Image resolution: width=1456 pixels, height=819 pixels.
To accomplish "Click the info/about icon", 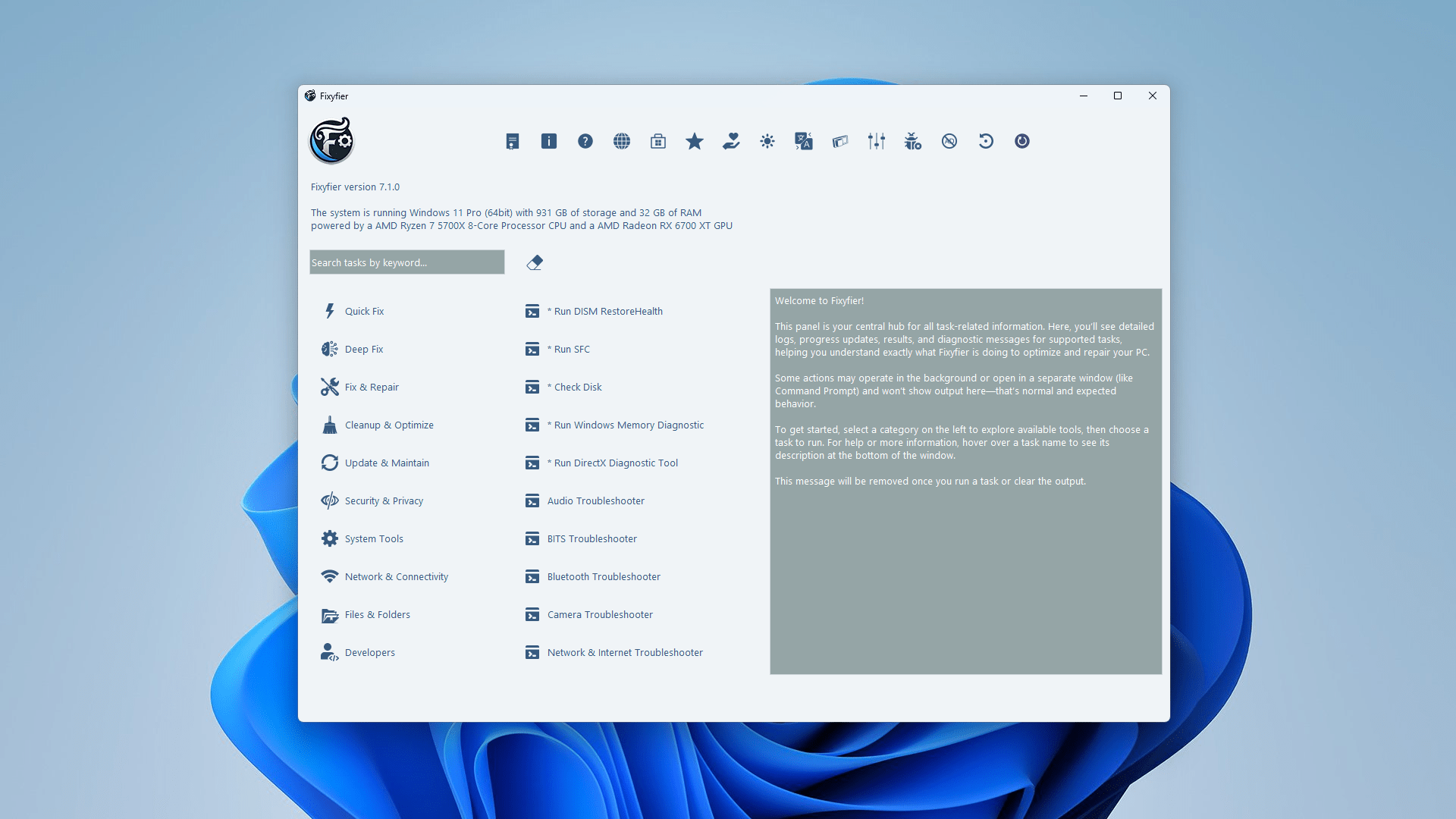I will click(548, 141).
